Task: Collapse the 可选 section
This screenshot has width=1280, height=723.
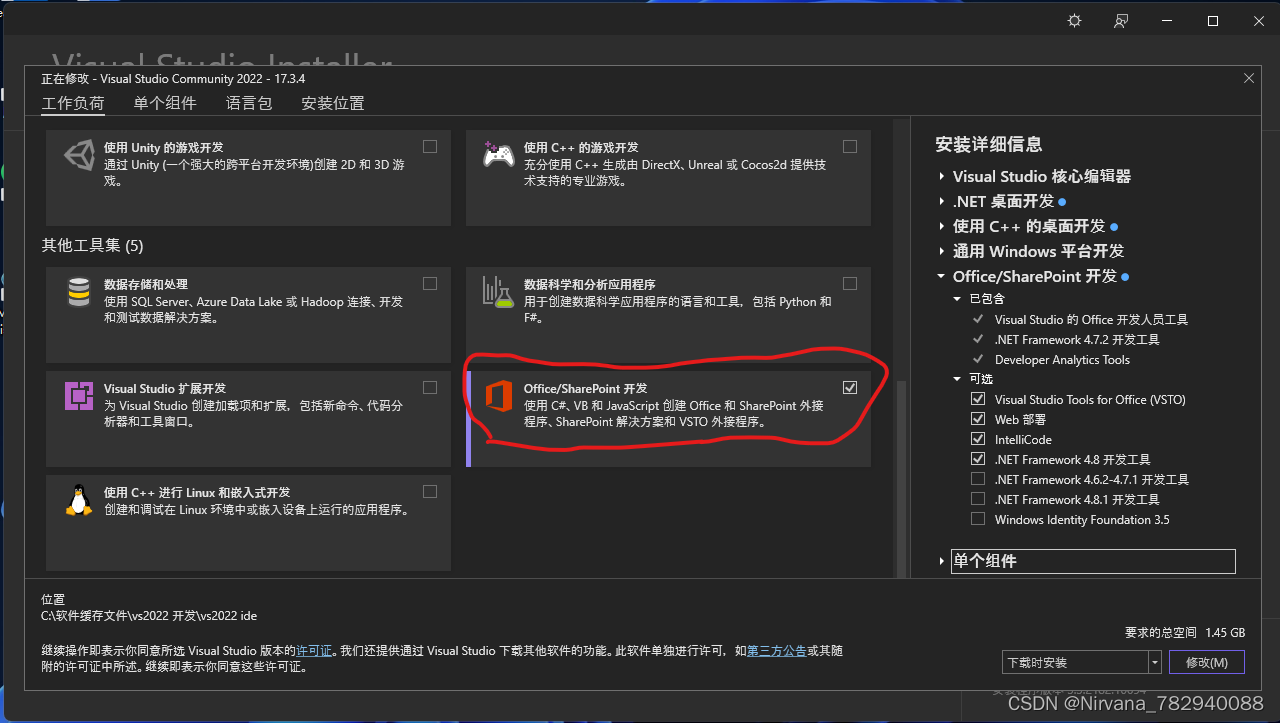Action: [958, 378]
